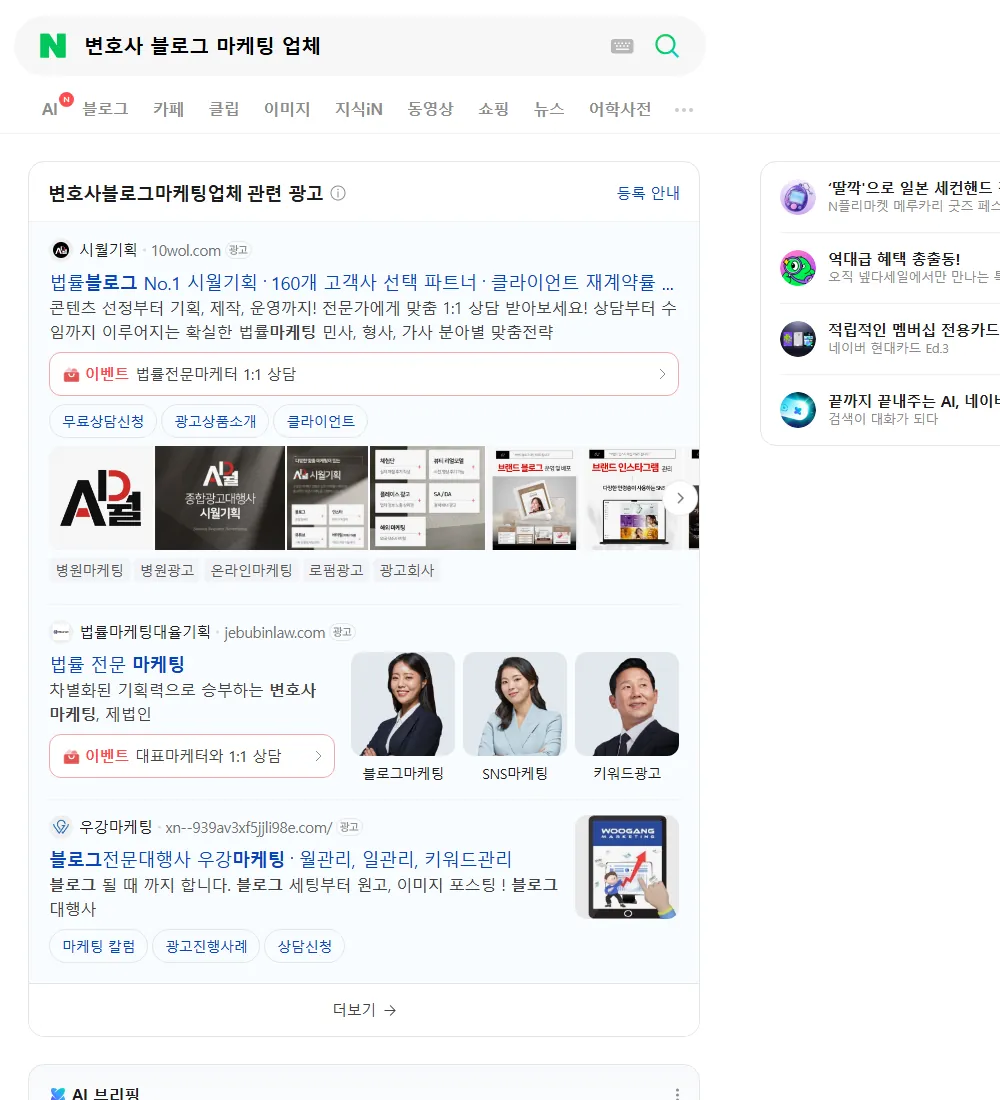The height and width of the screenshot is (1100, 1000).
Task: Expand the 법률전문마케터 1:1 상담 event row
Action: point(364,375)
